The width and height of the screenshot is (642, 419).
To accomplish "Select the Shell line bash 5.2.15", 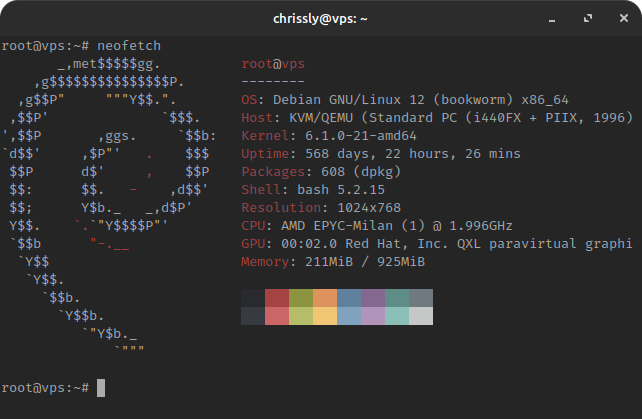I will [313, 190].
